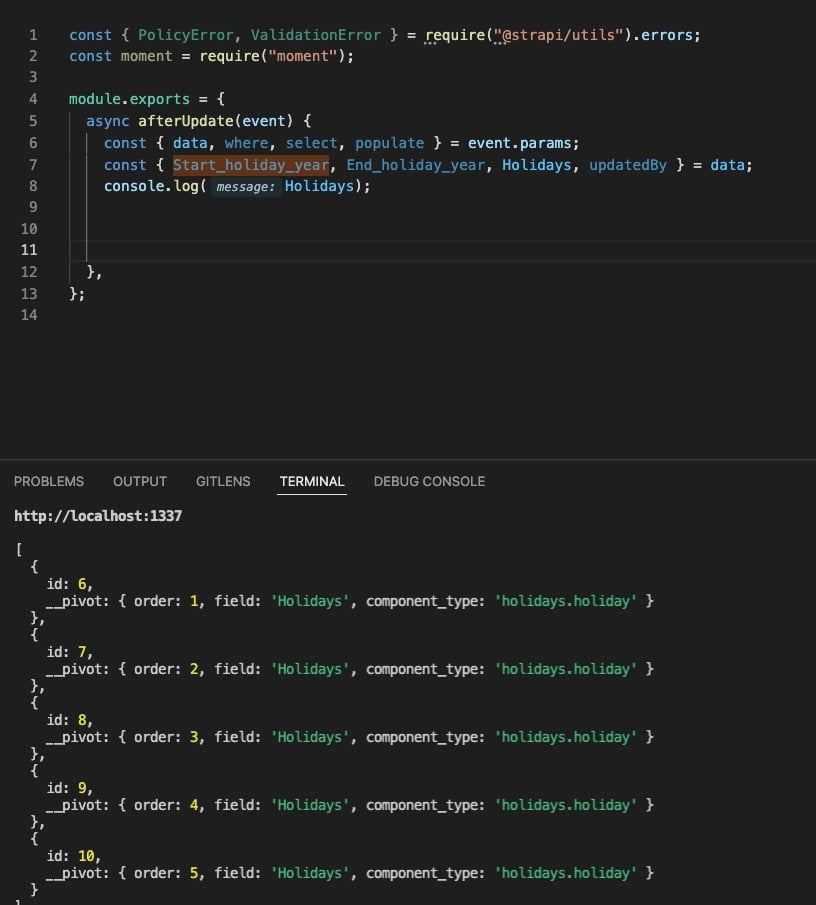Click module.exports on line 4
This screenshot has width=816, height=905.
pyautogui.click(x=129, y=99)
